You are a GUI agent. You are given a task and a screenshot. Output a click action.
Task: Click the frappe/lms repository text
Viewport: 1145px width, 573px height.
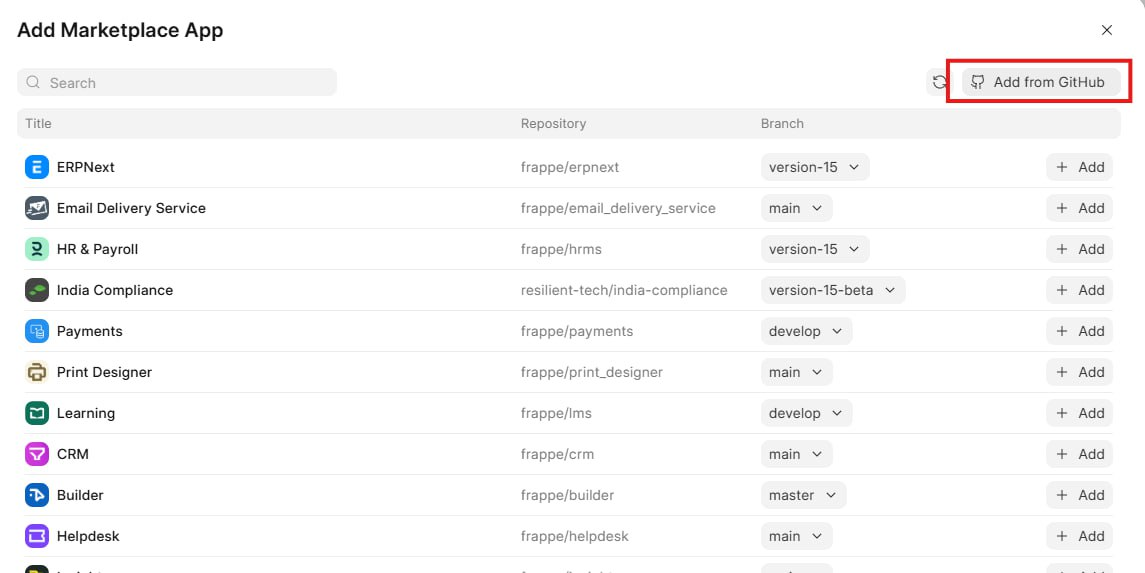point(556,412)
